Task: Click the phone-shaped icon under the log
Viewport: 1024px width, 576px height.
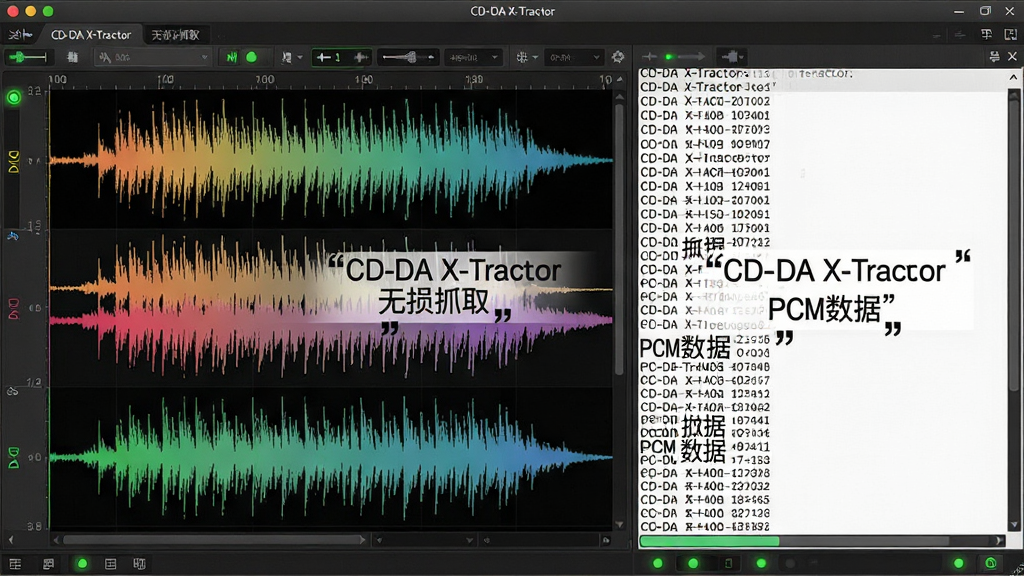Action: coord(728,563)
